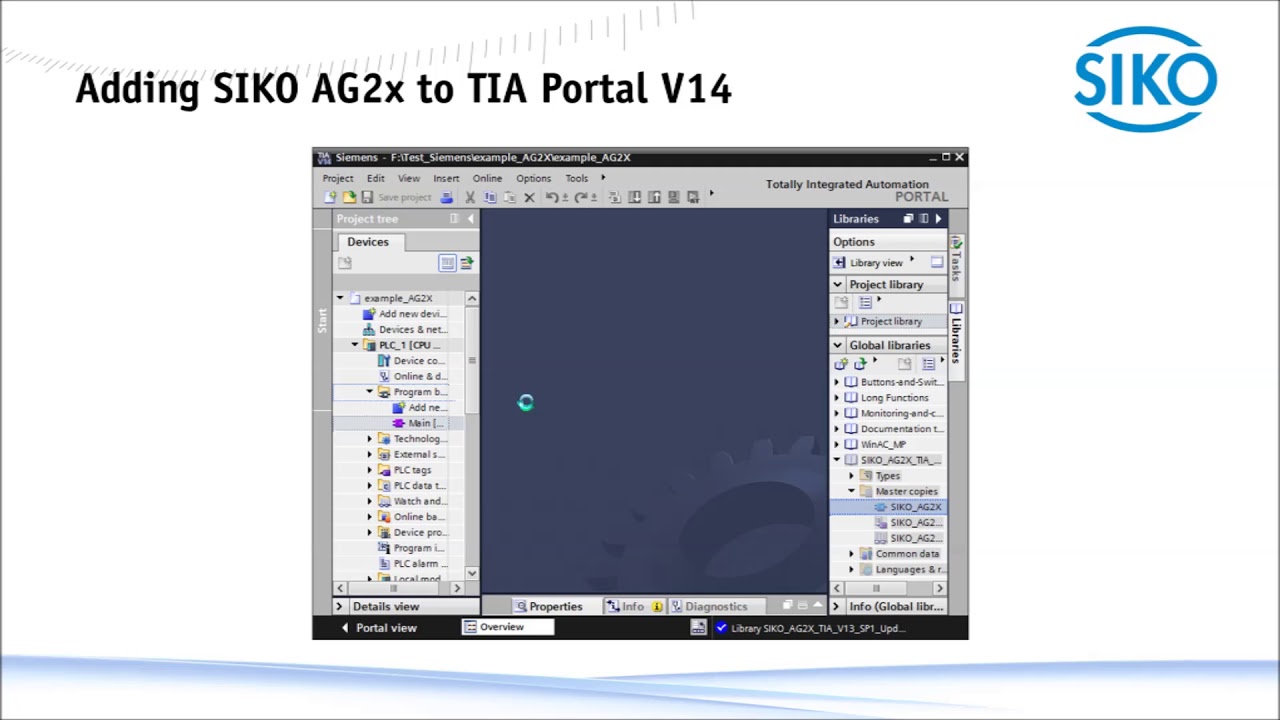Expand the Long Functions global library
This screenshot has height=720, width=1280.
coord(837,398)
